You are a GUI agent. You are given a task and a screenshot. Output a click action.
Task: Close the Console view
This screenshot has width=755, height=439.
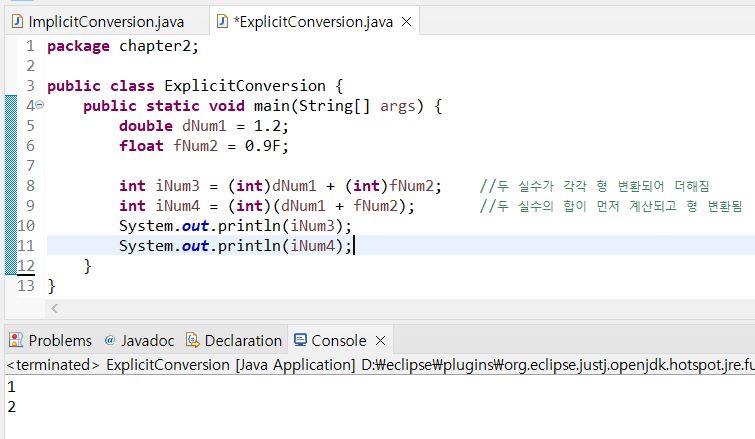tap(380, 340)
